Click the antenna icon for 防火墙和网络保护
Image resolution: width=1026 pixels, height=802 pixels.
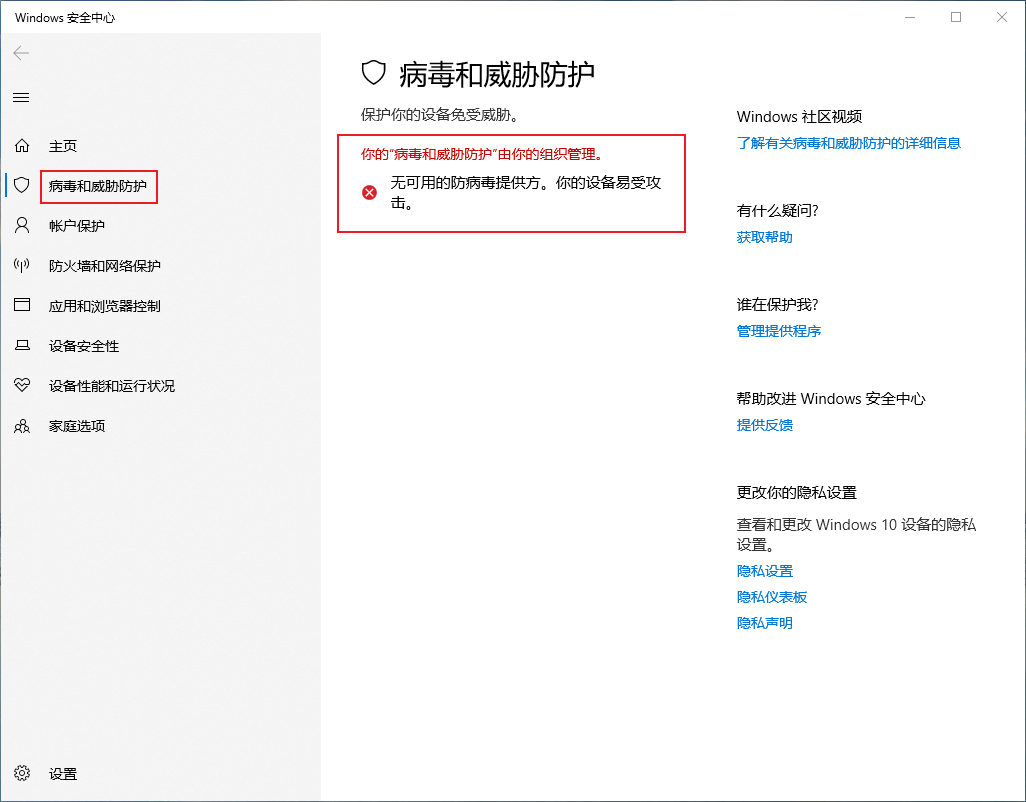coord(22,266)
